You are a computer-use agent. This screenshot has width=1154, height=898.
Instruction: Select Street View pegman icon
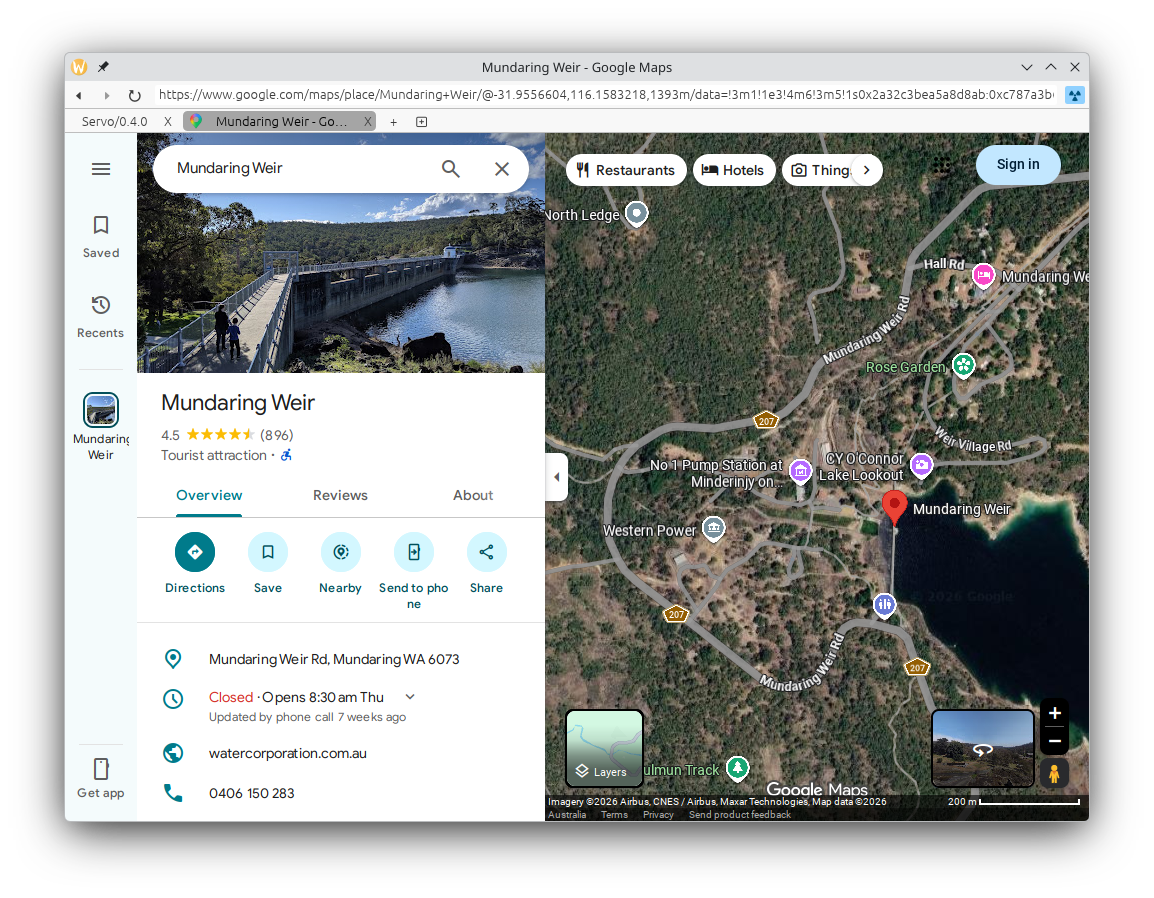tap(1054, 774)
